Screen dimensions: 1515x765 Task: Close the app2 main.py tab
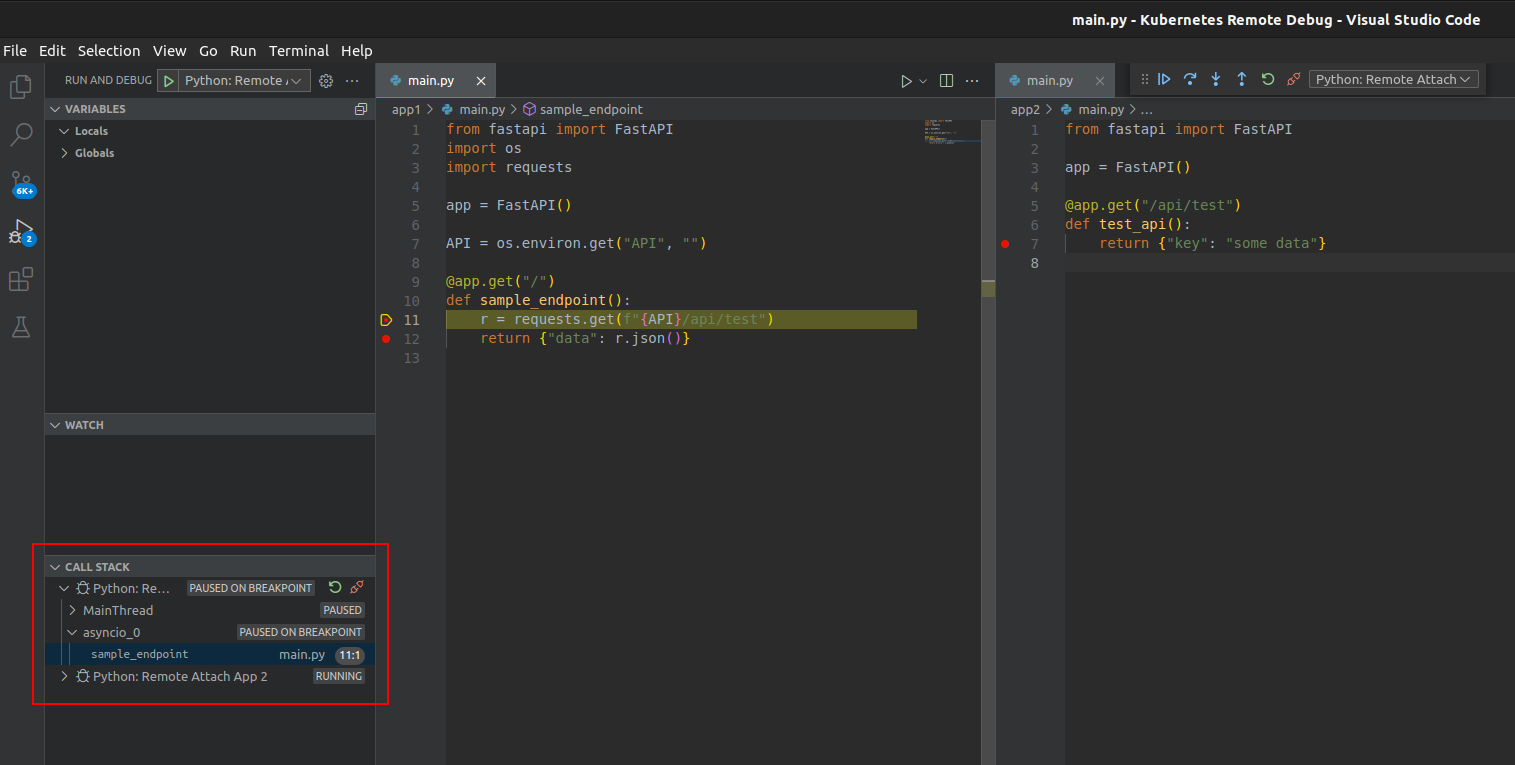pyautogui.click(x=1100, y=81)
